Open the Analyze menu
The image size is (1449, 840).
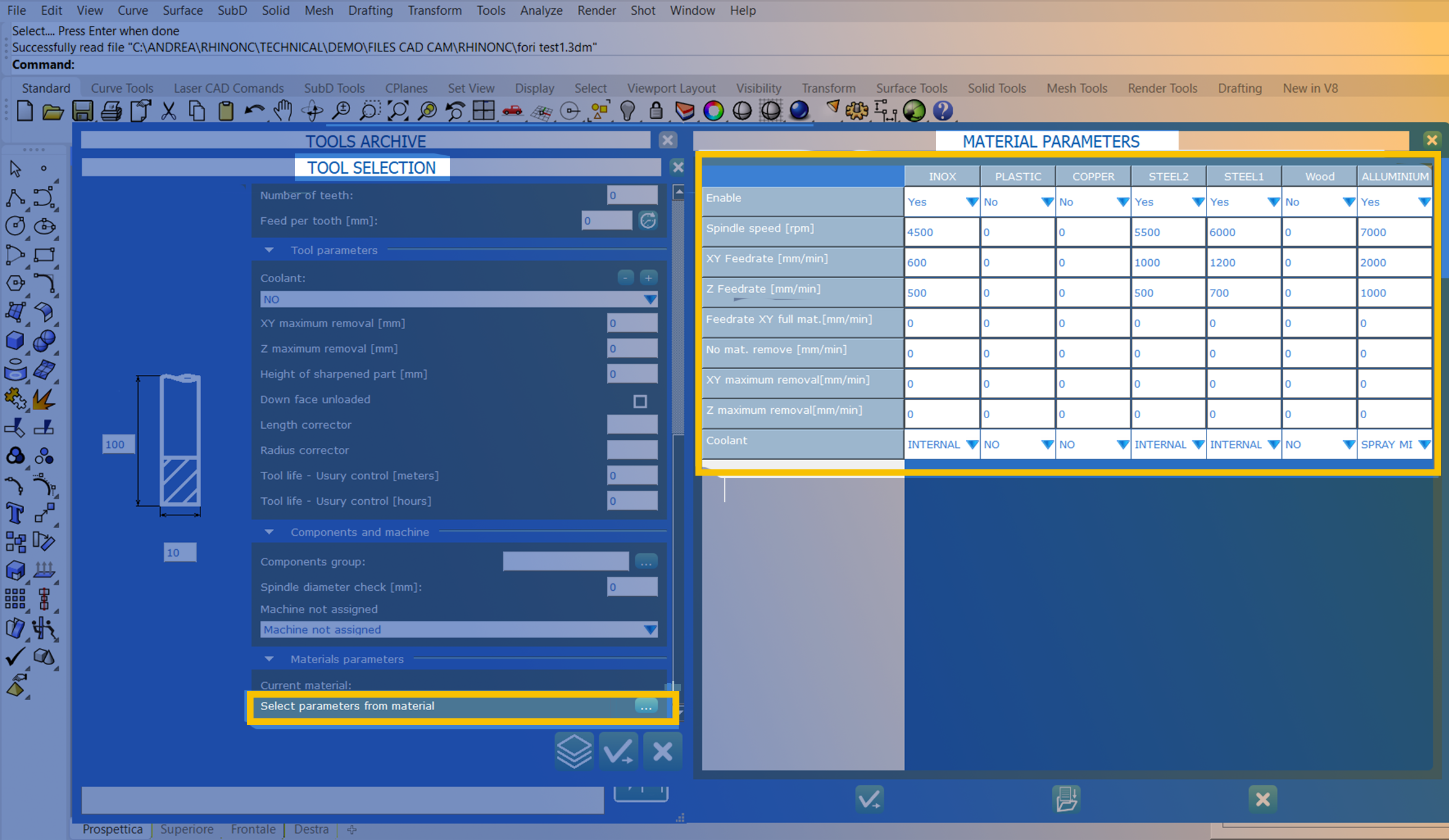click(x=541, y=11)
